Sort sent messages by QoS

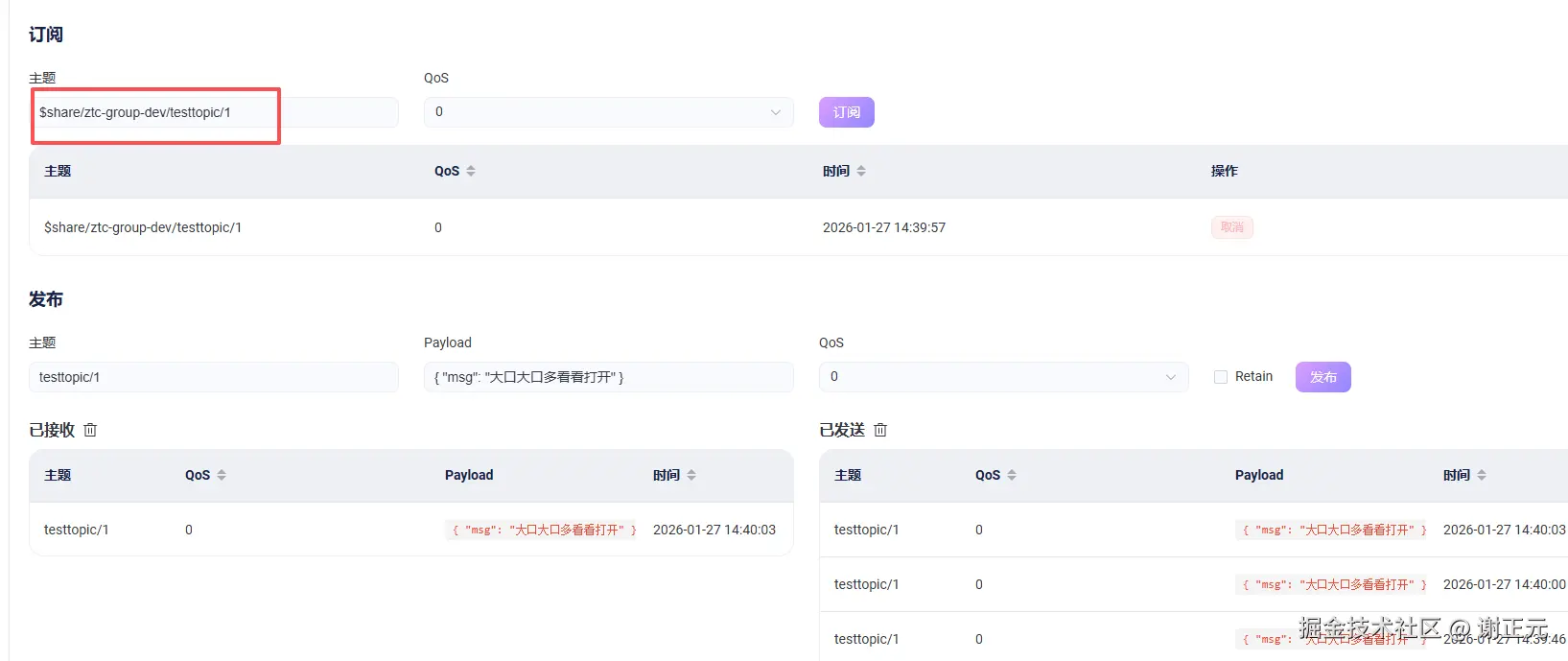[1012, 475]
